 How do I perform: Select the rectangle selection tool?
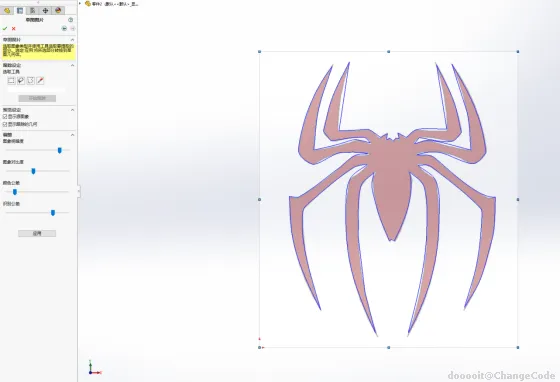[11, 81]
